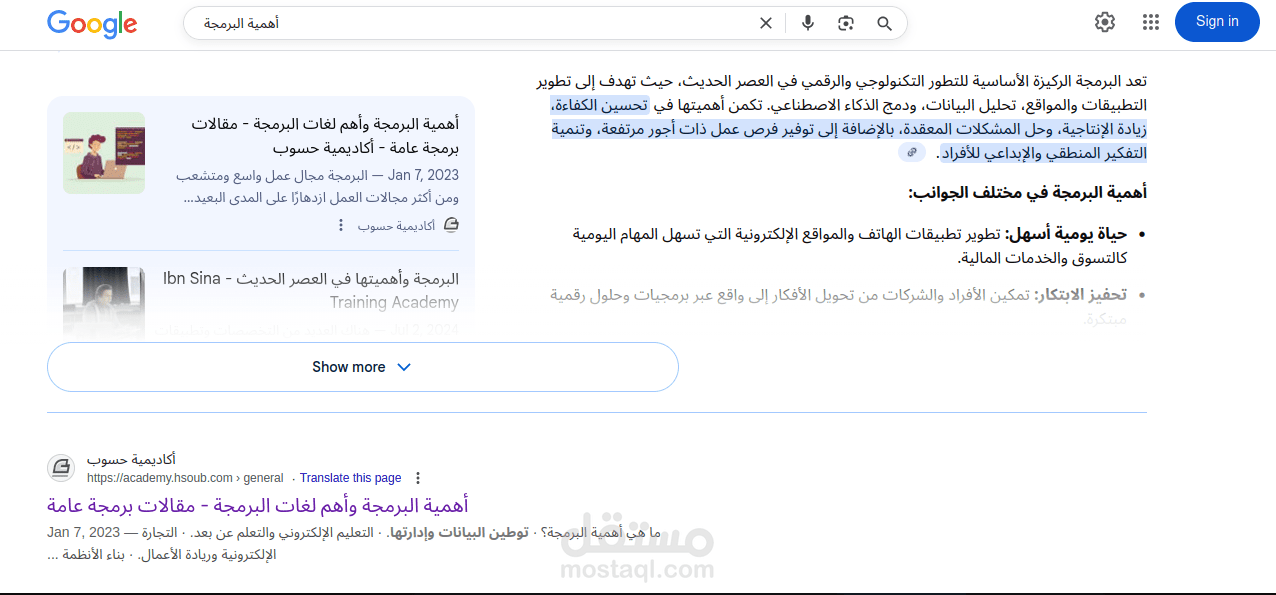Click bullet text تحفيز الابتكار
This screenshot has height=595, width=1276.
1081,296
